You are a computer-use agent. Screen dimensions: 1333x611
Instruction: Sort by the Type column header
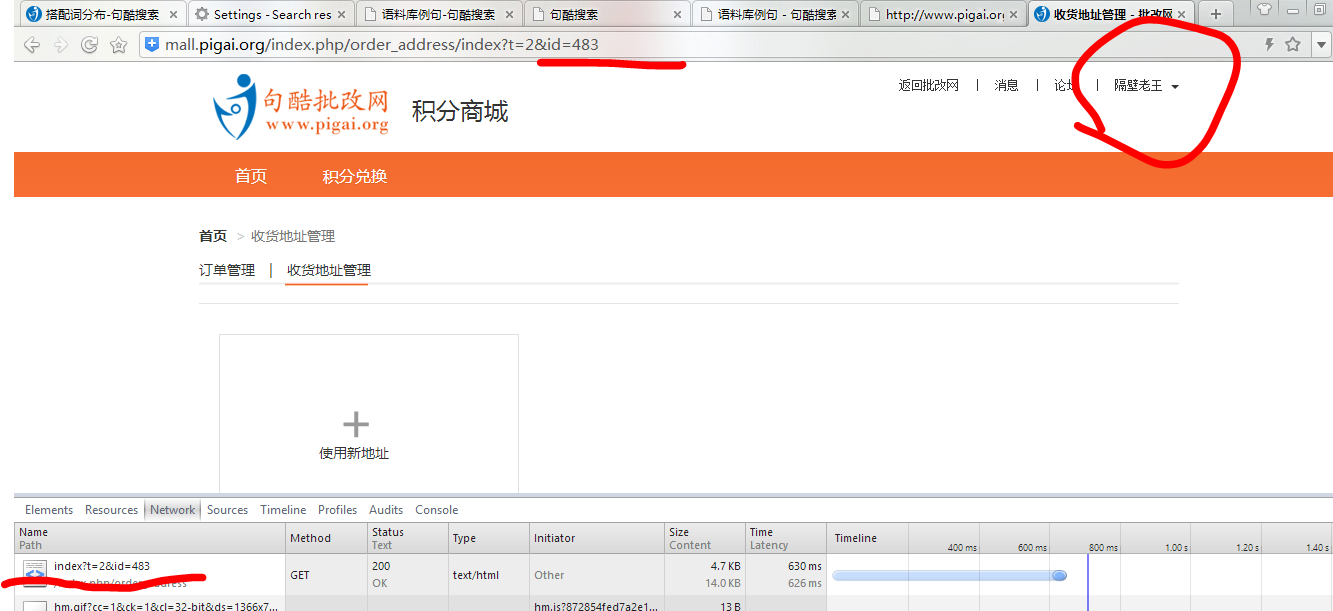click(x=488, y=538)
